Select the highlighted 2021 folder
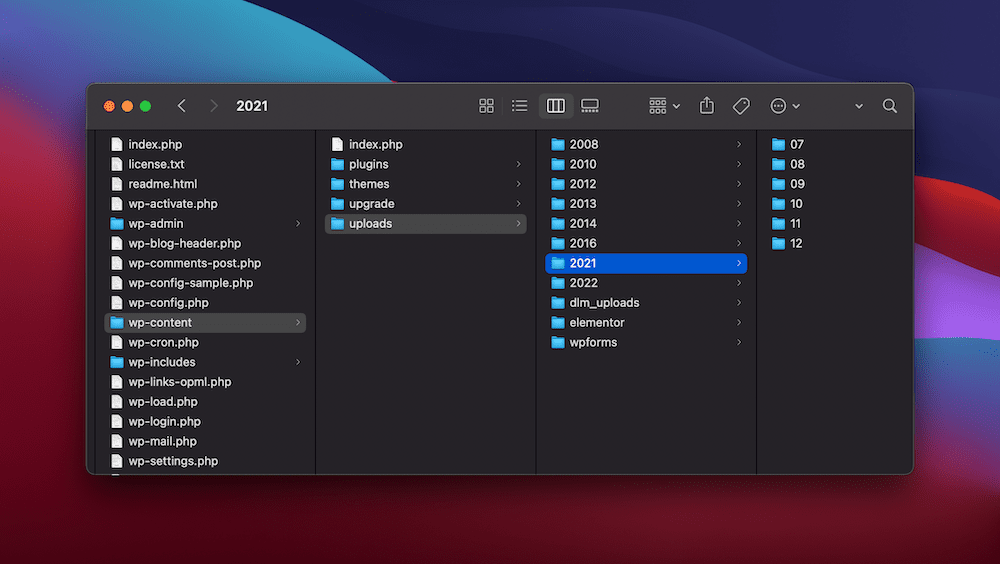1000x564 pixels. (646, 263)
